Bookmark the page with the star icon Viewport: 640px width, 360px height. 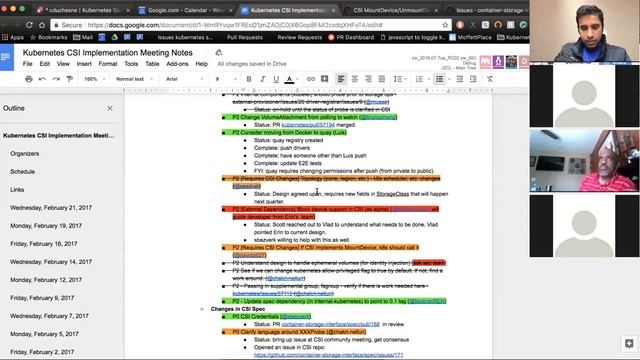click(445, 25)
